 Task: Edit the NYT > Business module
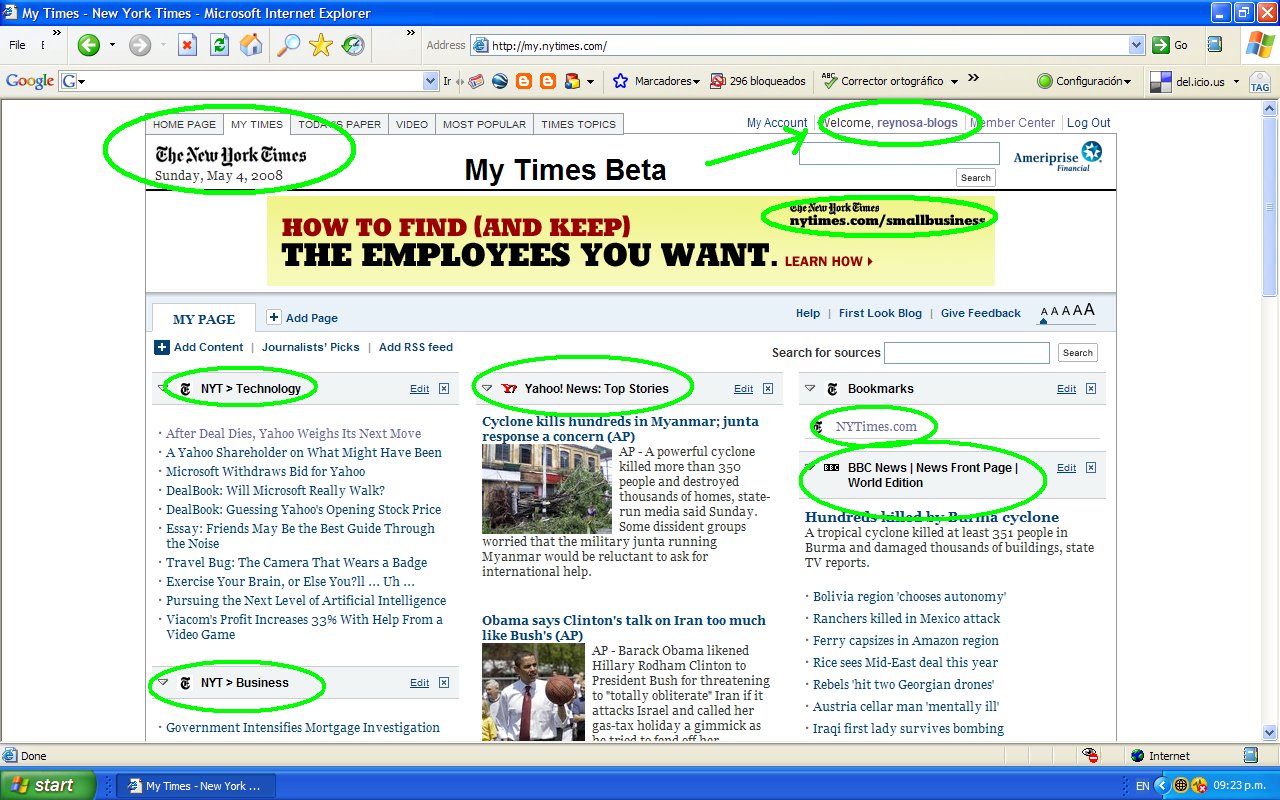point(420,683)
